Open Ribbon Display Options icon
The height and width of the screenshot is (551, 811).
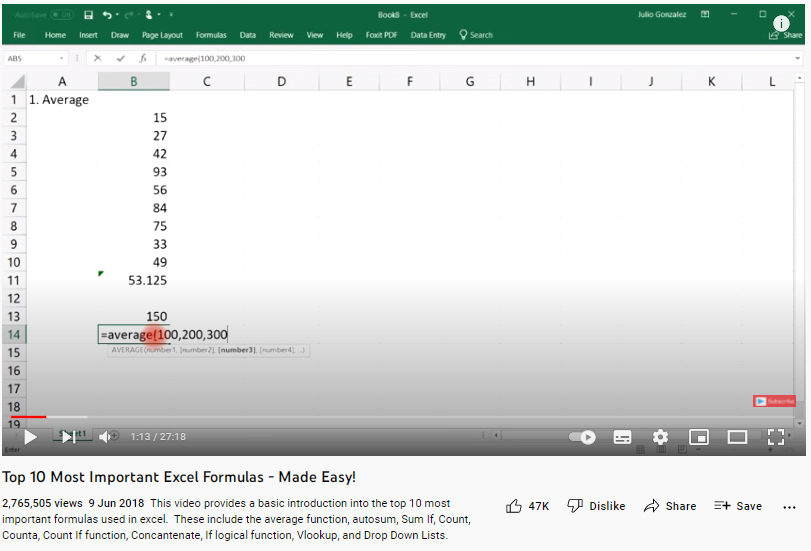[x=705, y=14]
